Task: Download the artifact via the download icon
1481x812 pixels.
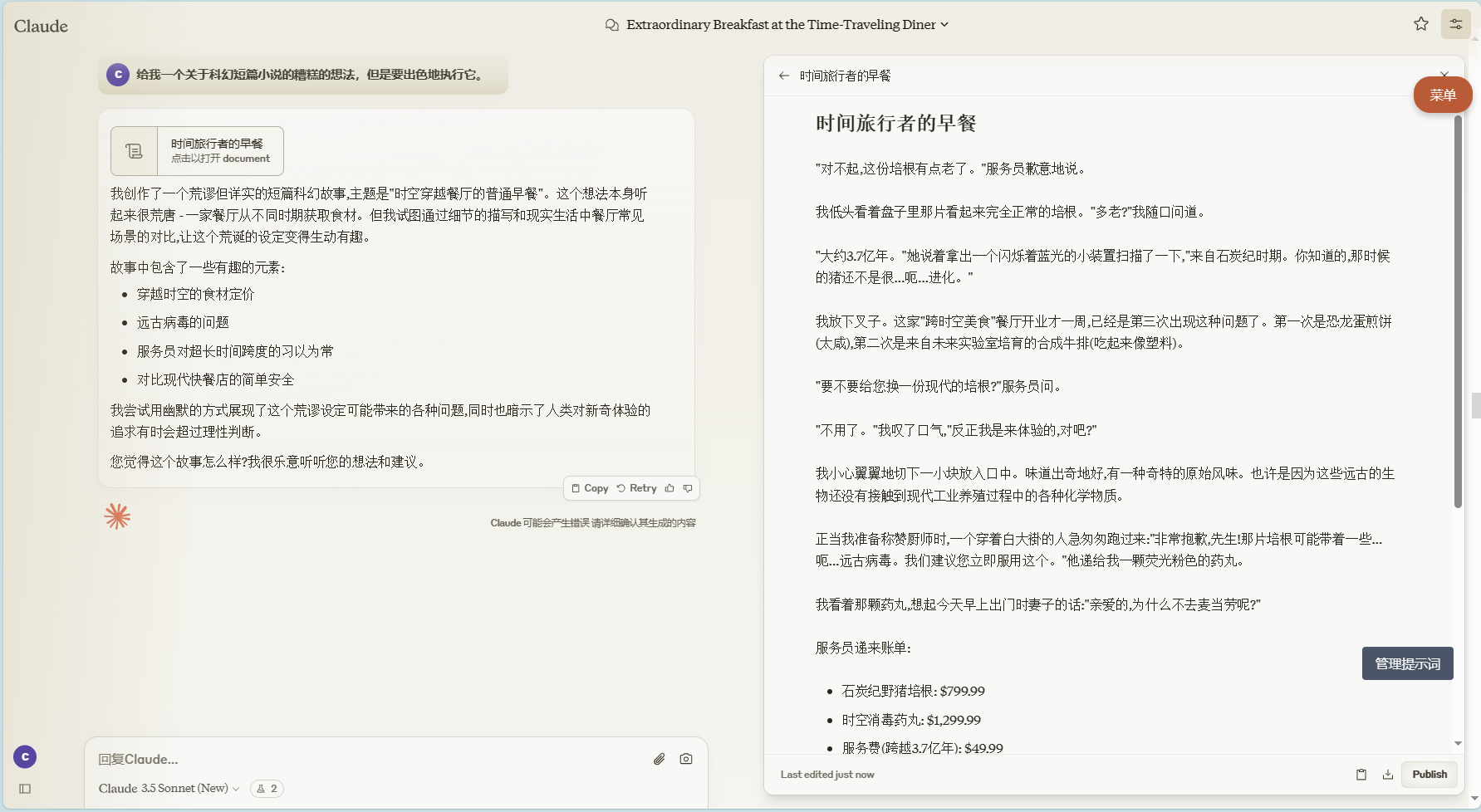Action: pos(1388,774)
